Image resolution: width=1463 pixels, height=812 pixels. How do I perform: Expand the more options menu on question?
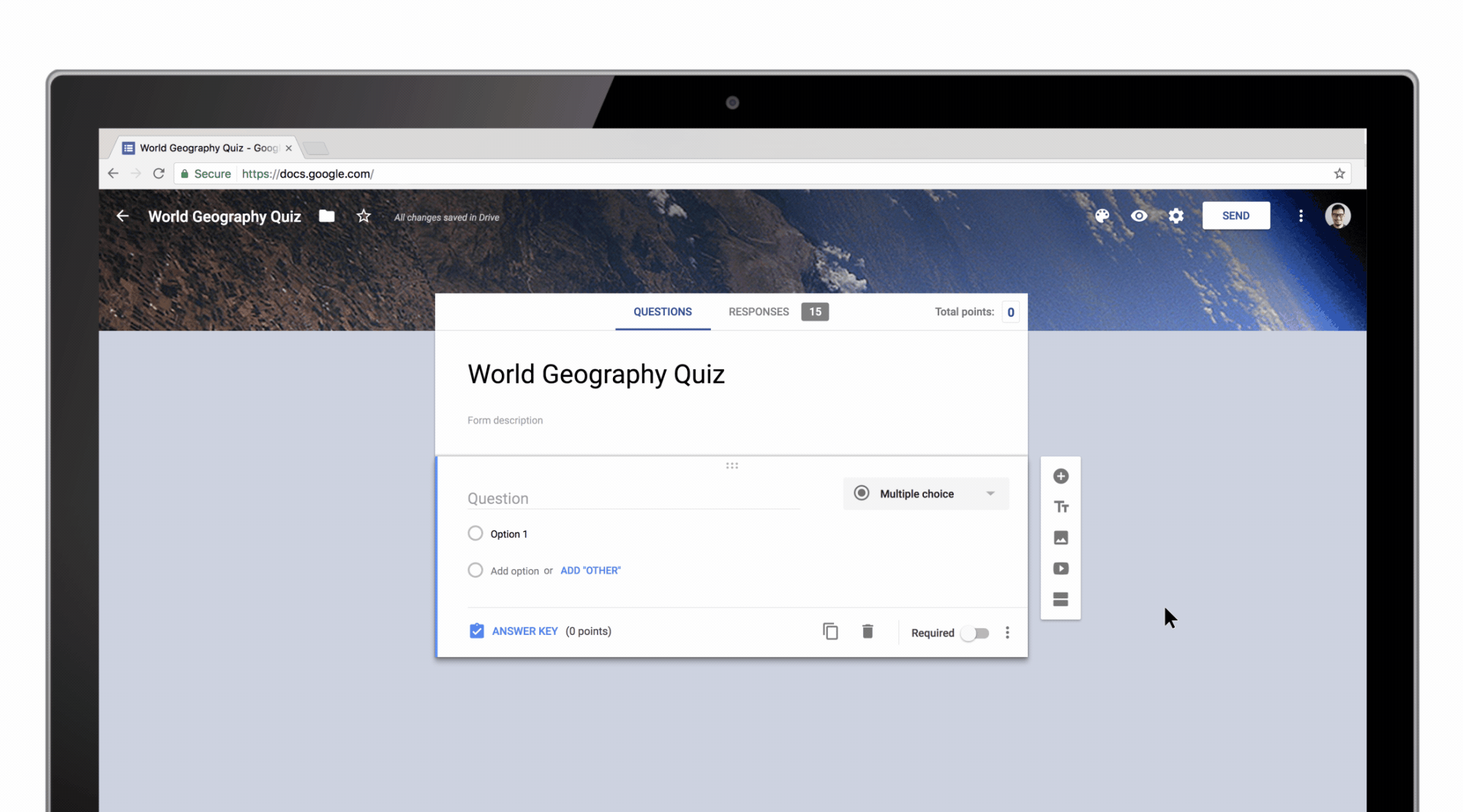click(1008, 632)
